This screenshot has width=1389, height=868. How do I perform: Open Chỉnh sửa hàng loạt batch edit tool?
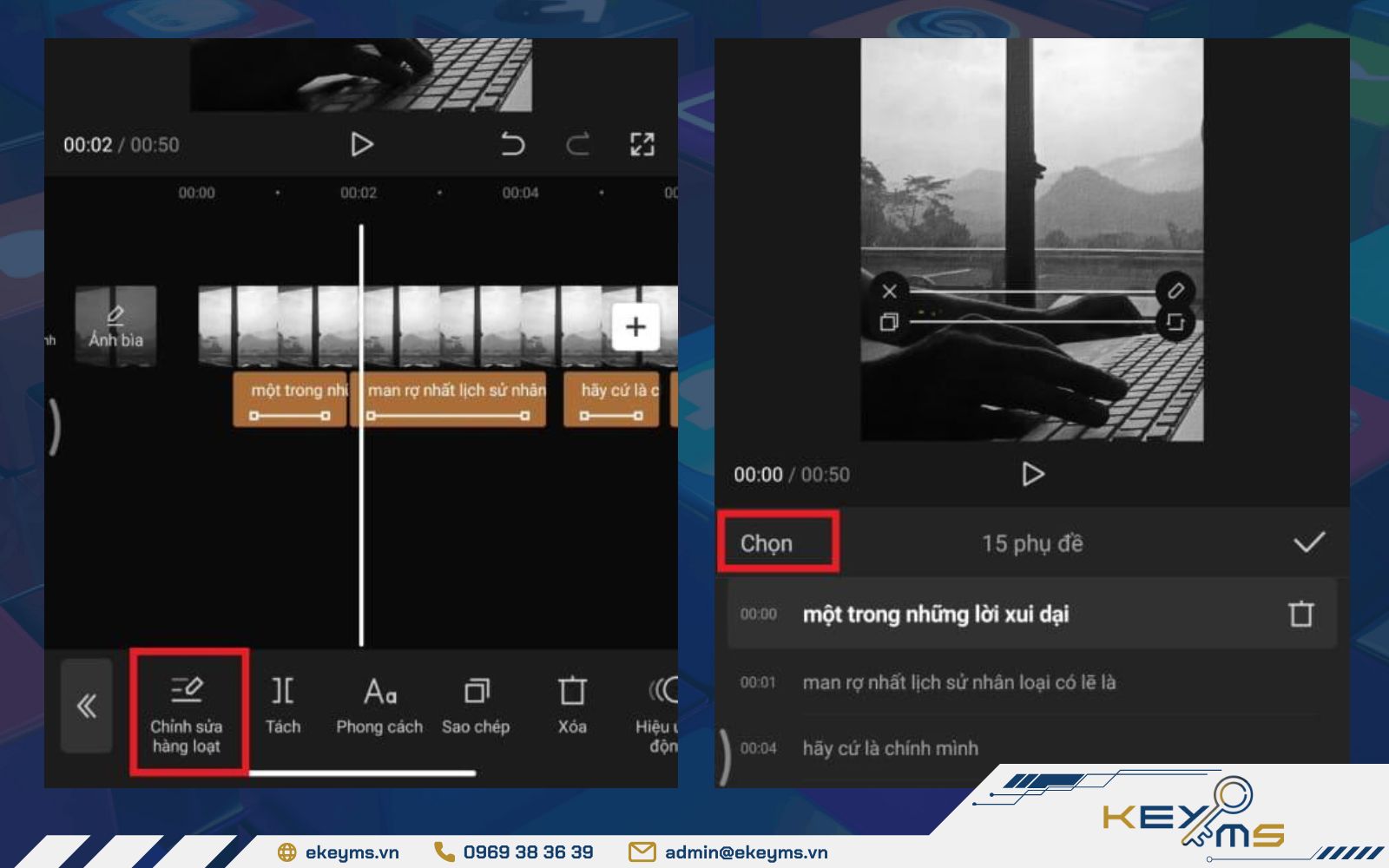coord(187,711)
